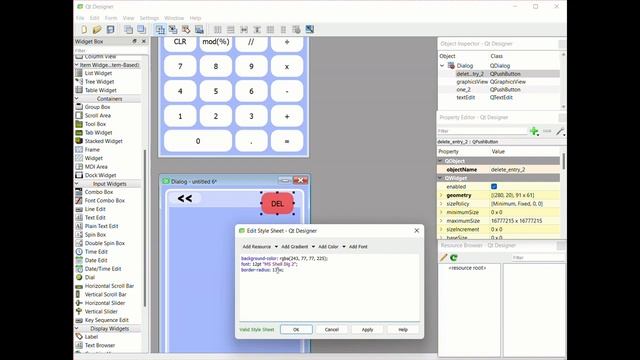
Task: Click OK in Edit Style Sheet dialog
Action: (296, 329)
